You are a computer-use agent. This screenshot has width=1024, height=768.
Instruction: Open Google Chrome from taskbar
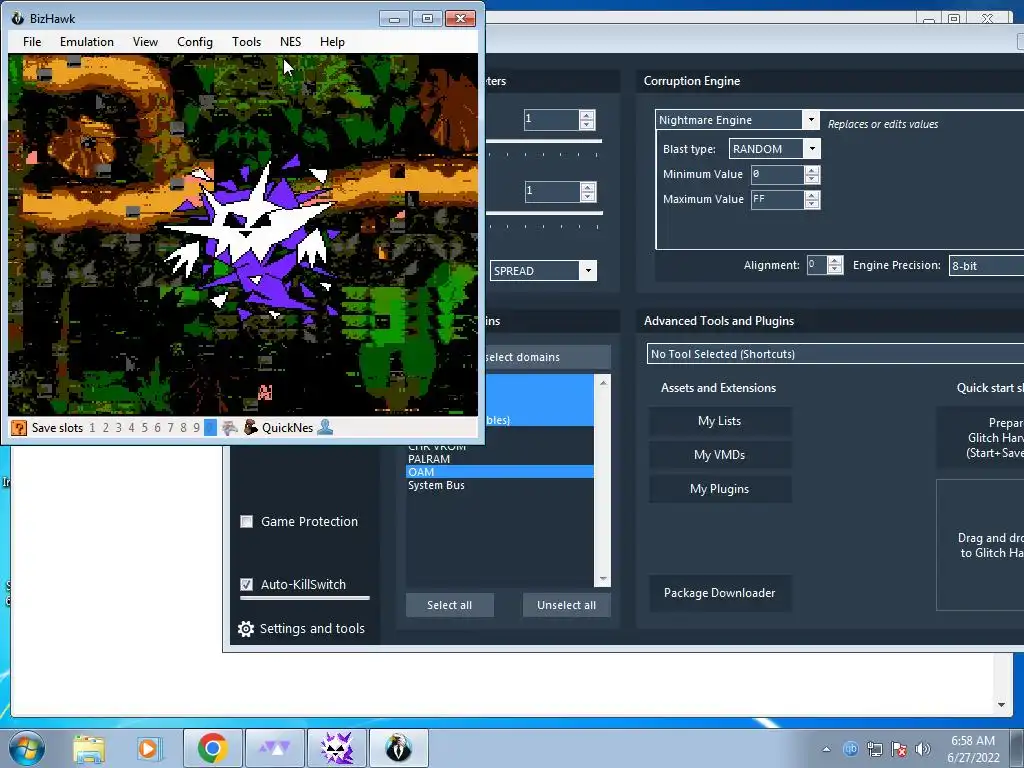click(x=212, y=748)
